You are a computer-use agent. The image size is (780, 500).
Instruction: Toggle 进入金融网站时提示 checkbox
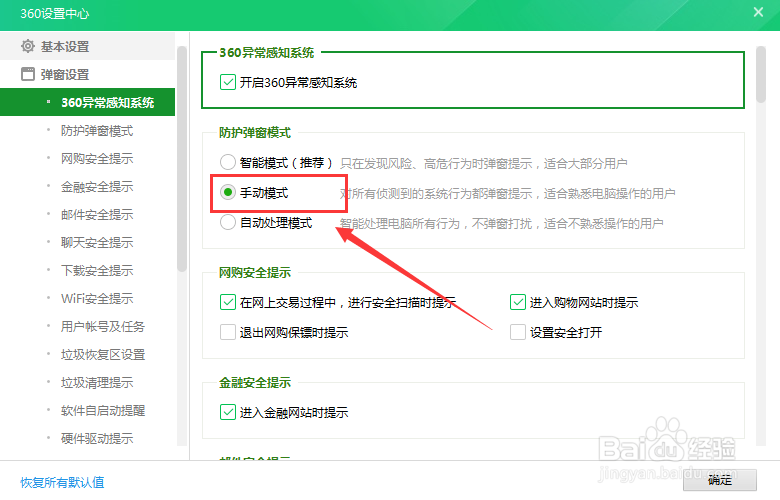point(227,412)
